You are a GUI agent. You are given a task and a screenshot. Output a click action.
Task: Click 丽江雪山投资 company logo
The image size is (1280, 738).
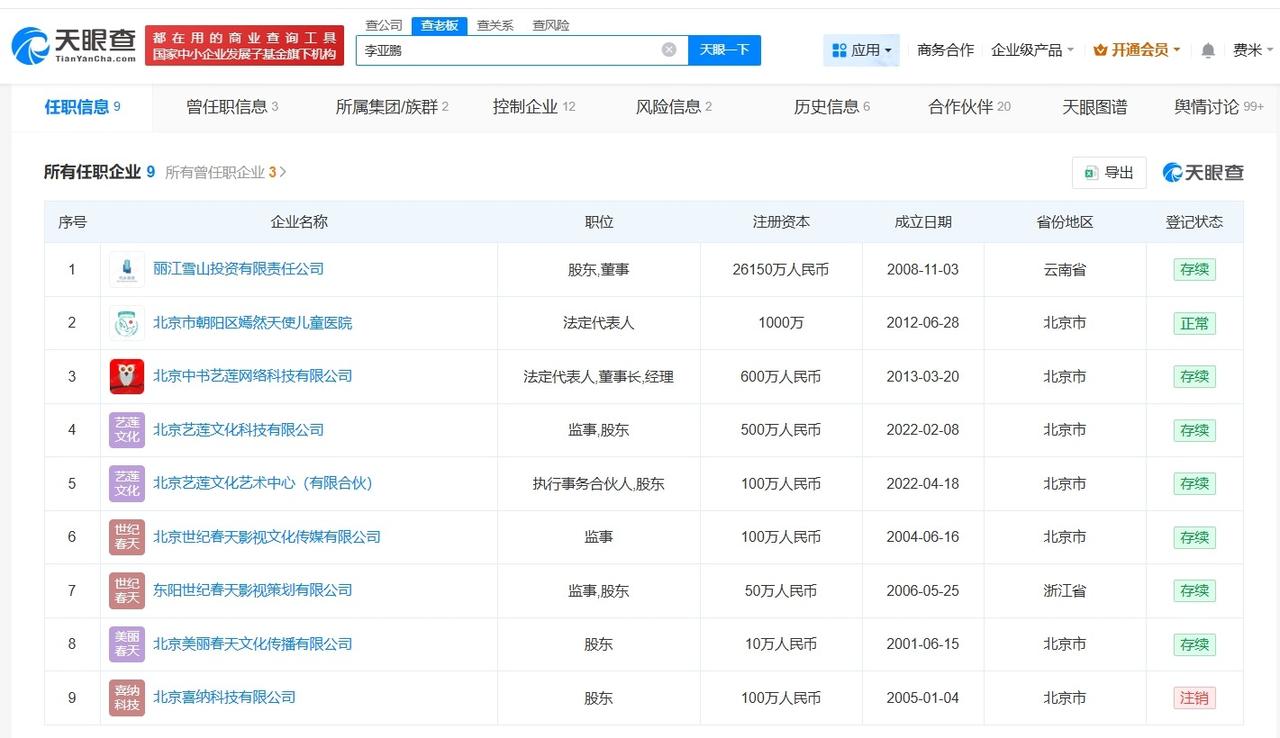126,269
